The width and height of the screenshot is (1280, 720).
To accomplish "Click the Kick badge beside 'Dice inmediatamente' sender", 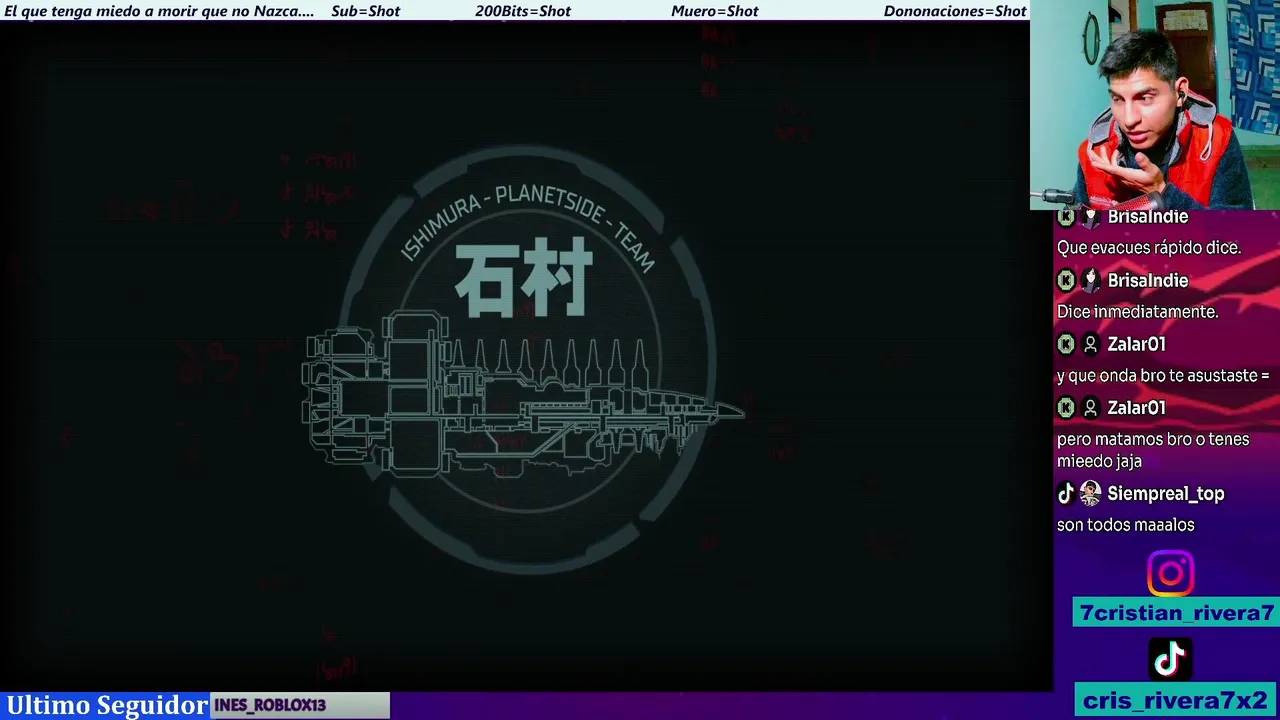I will 1066,281.
